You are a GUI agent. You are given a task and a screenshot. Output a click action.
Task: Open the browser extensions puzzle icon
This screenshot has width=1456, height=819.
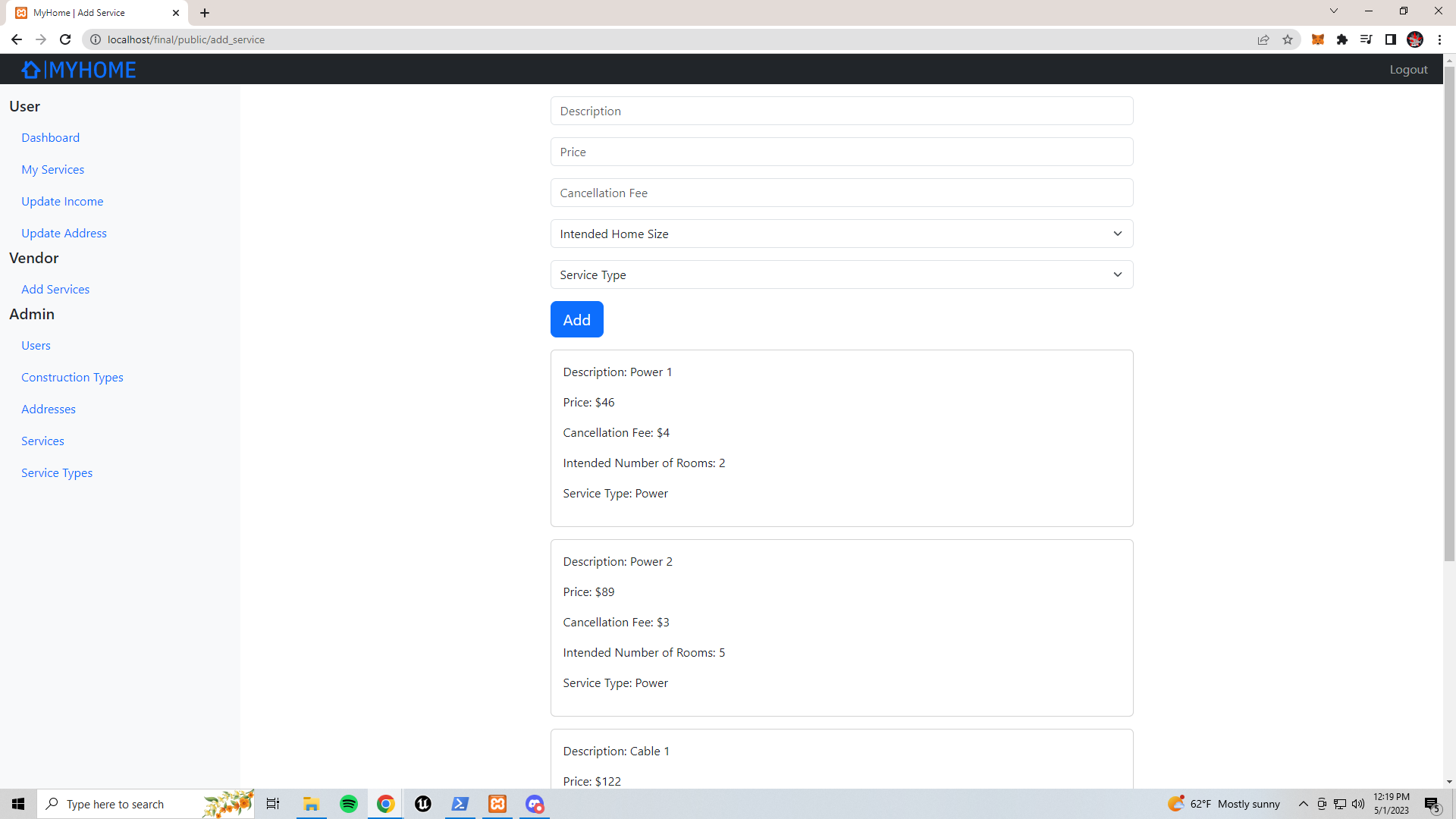click(x=1342, y=39)
